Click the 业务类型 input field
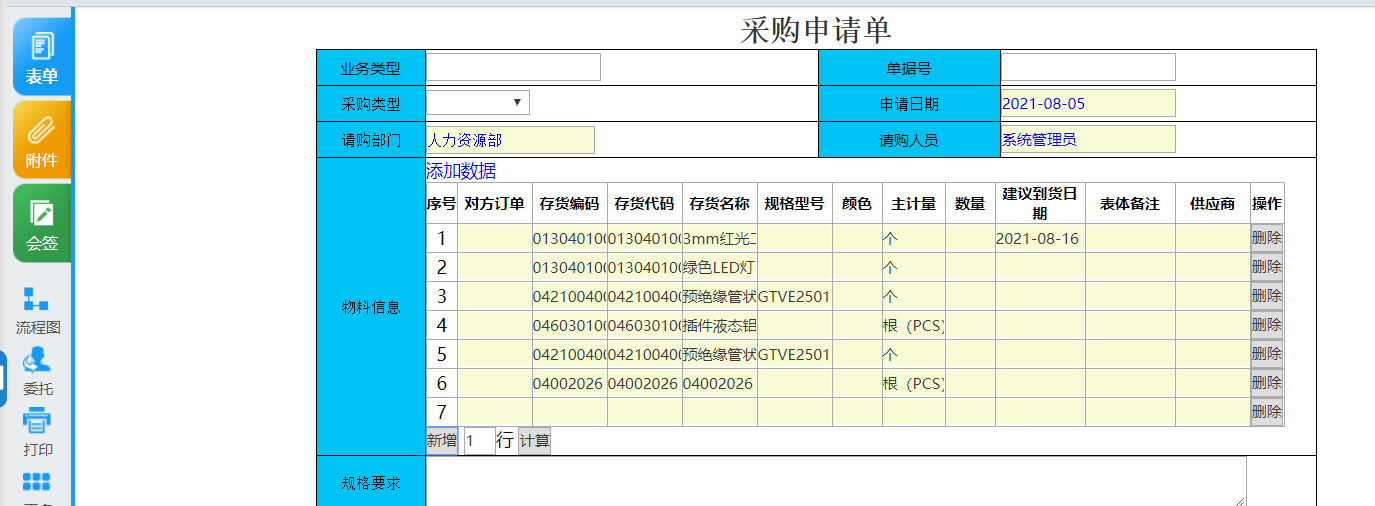Image resolution: width=1375 pixels, height=506 pixels. (514, 67)
